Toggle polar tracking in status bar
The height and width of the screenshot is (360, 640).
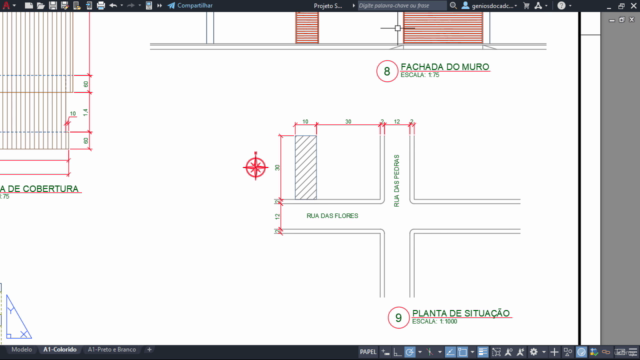tap(410, 352)
